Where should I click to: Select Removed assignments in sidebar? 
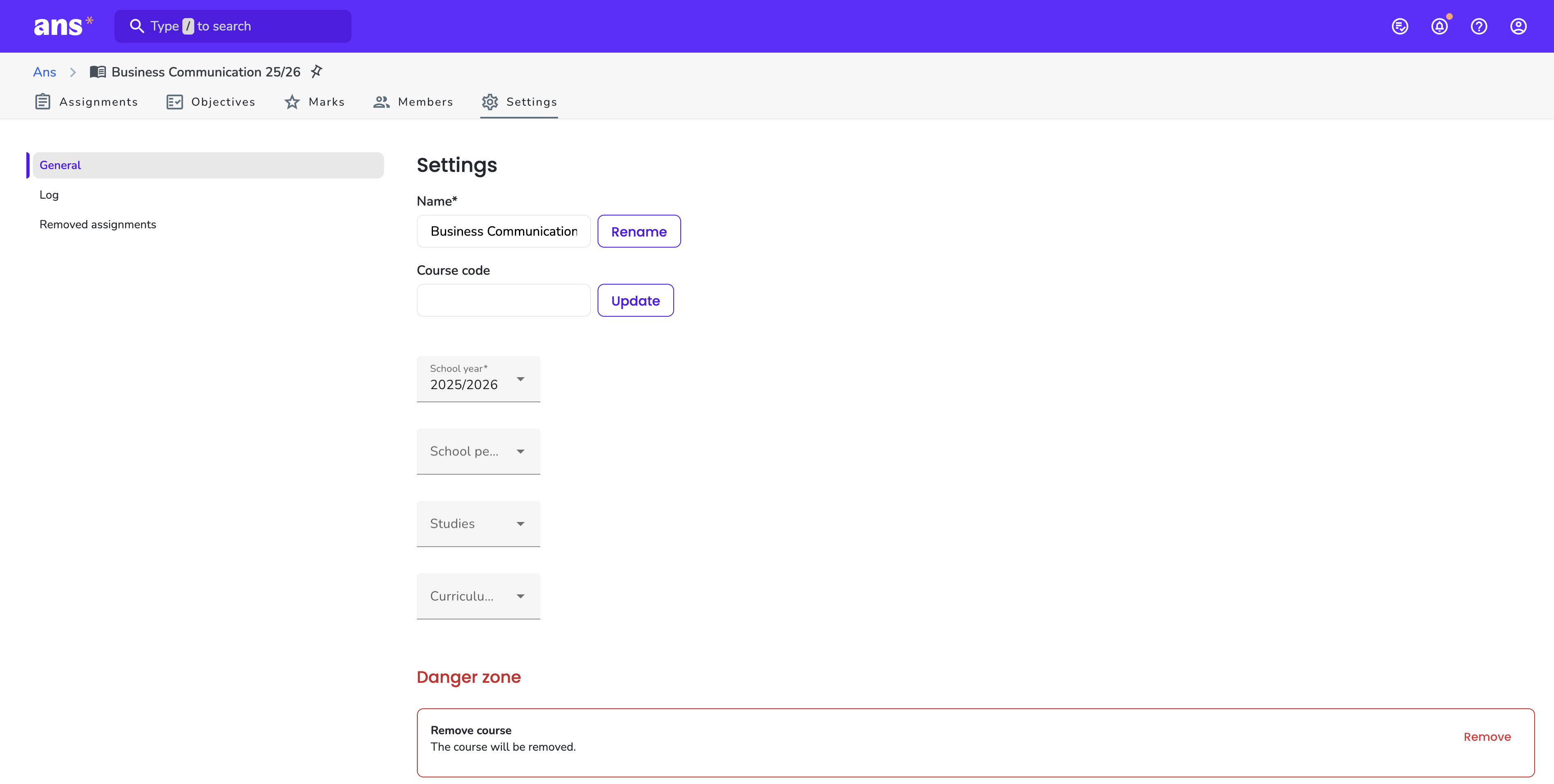[98, 224]
